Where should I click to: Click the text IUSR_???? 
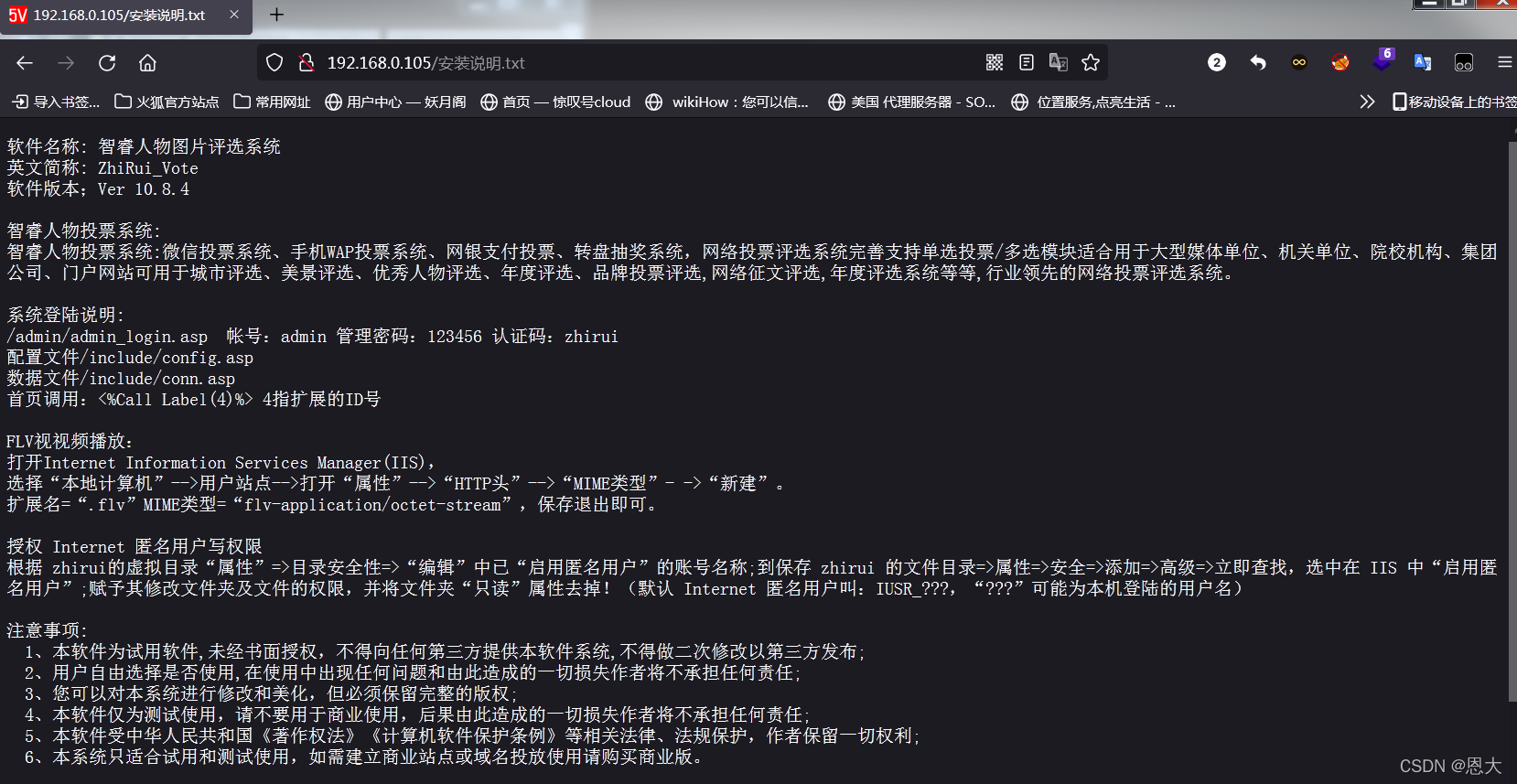(912, 589)
